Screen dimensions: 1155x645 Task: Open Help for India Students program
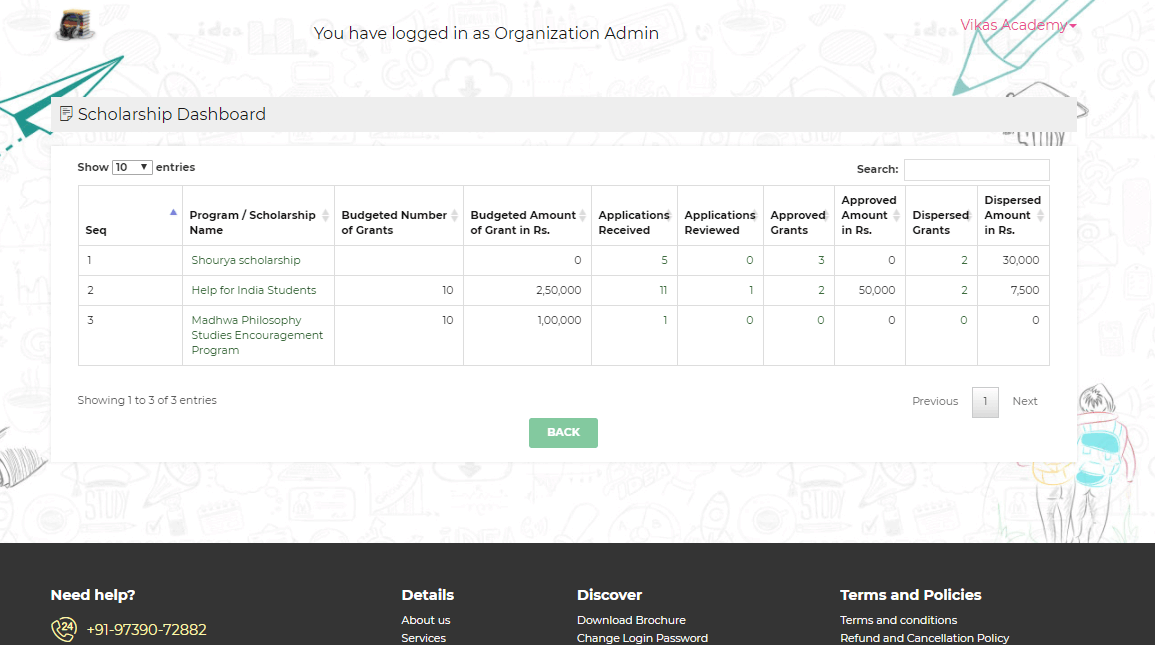254,290
